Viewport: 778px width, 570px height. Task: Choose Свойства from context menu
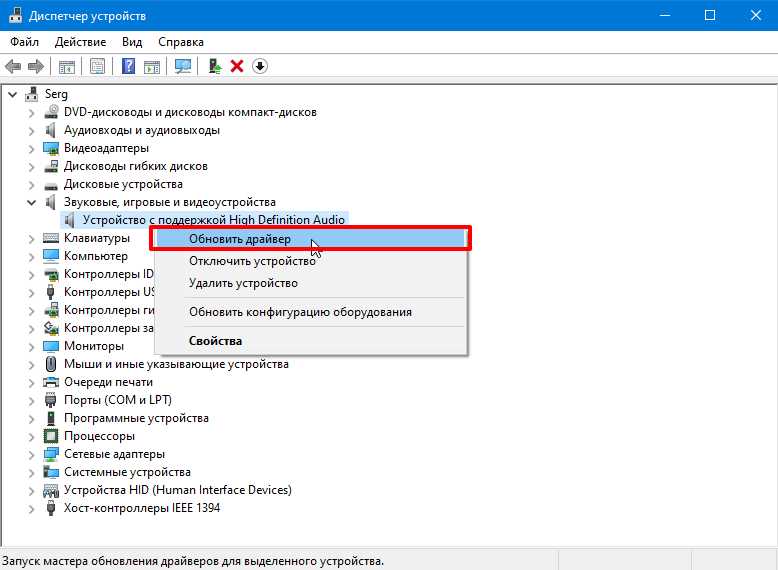(311, 341)
